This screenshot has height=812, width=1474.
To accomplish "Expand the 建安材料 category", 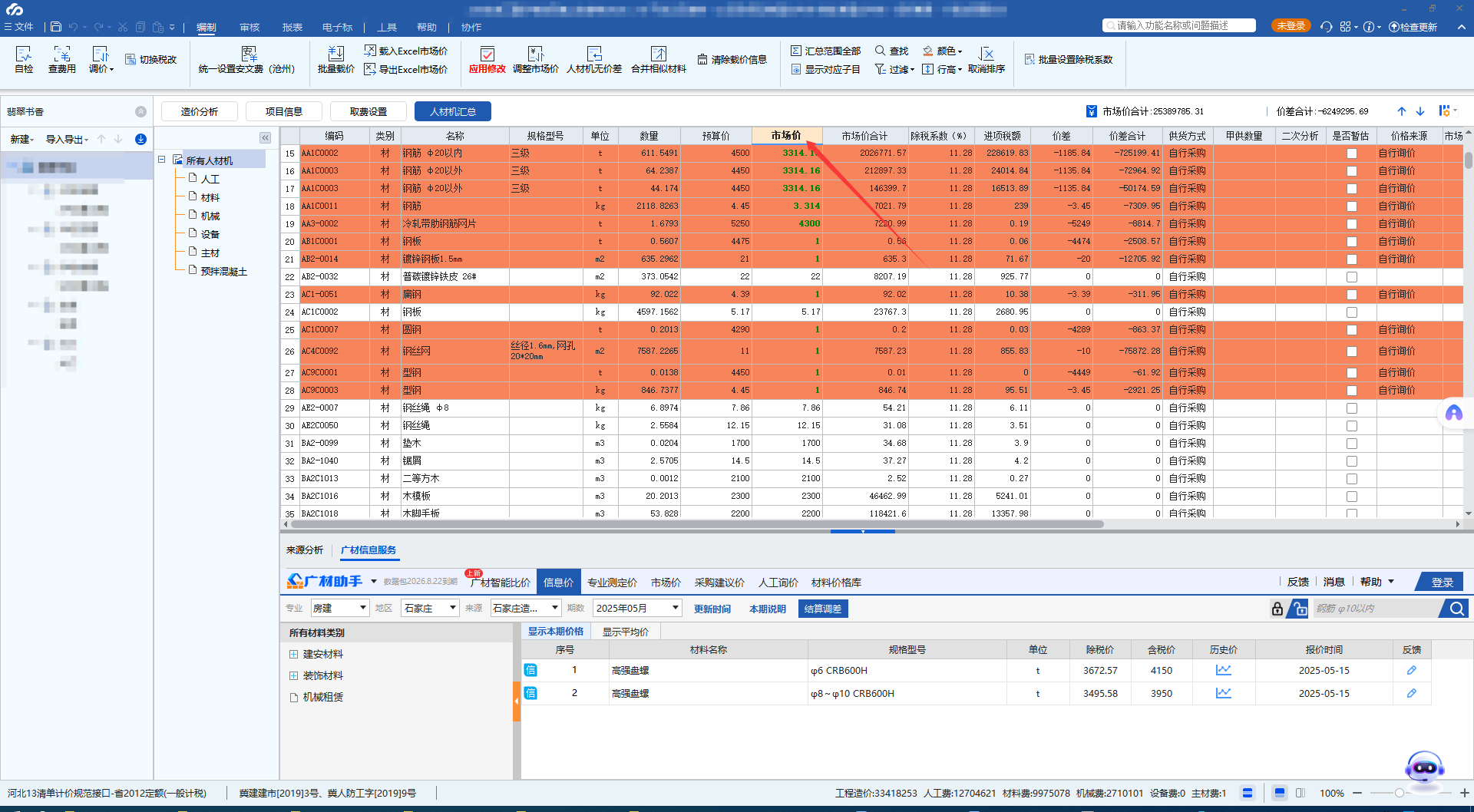I will (293, 654).
